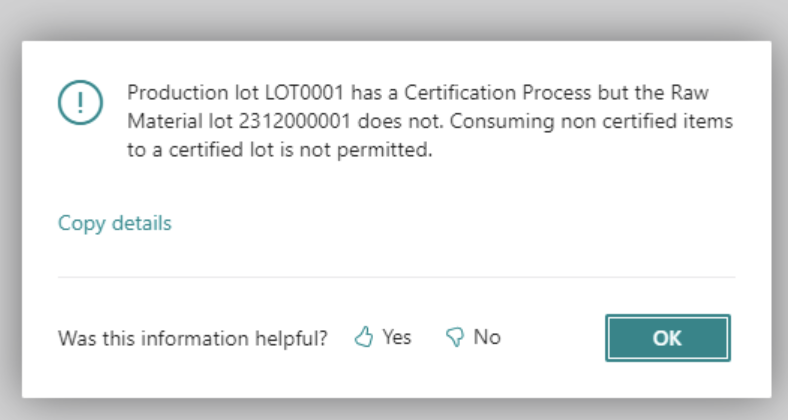Viewport: 788px width, 420px height.
Task: Click the exclamation warning icon
Action: [x=77, y=102]
